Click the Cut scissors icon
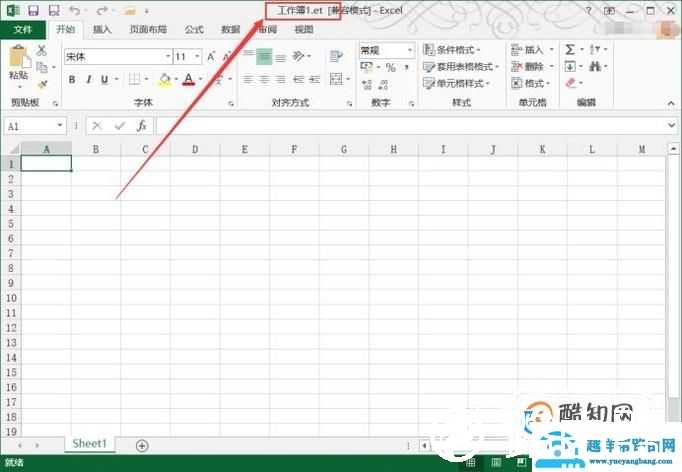 pyautogui.click(x=41, y=50)
